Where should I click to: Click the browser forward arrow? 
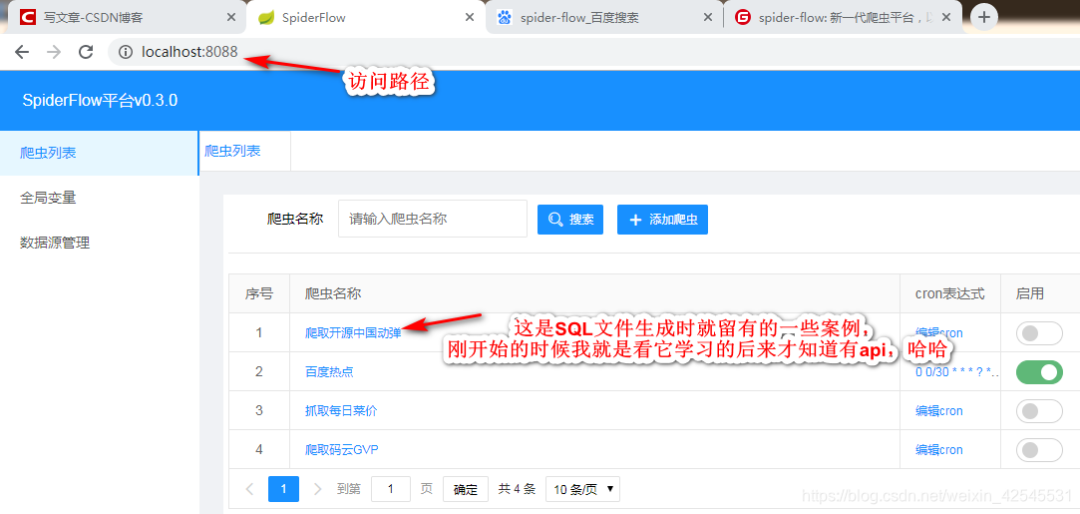tap(54, 52)
